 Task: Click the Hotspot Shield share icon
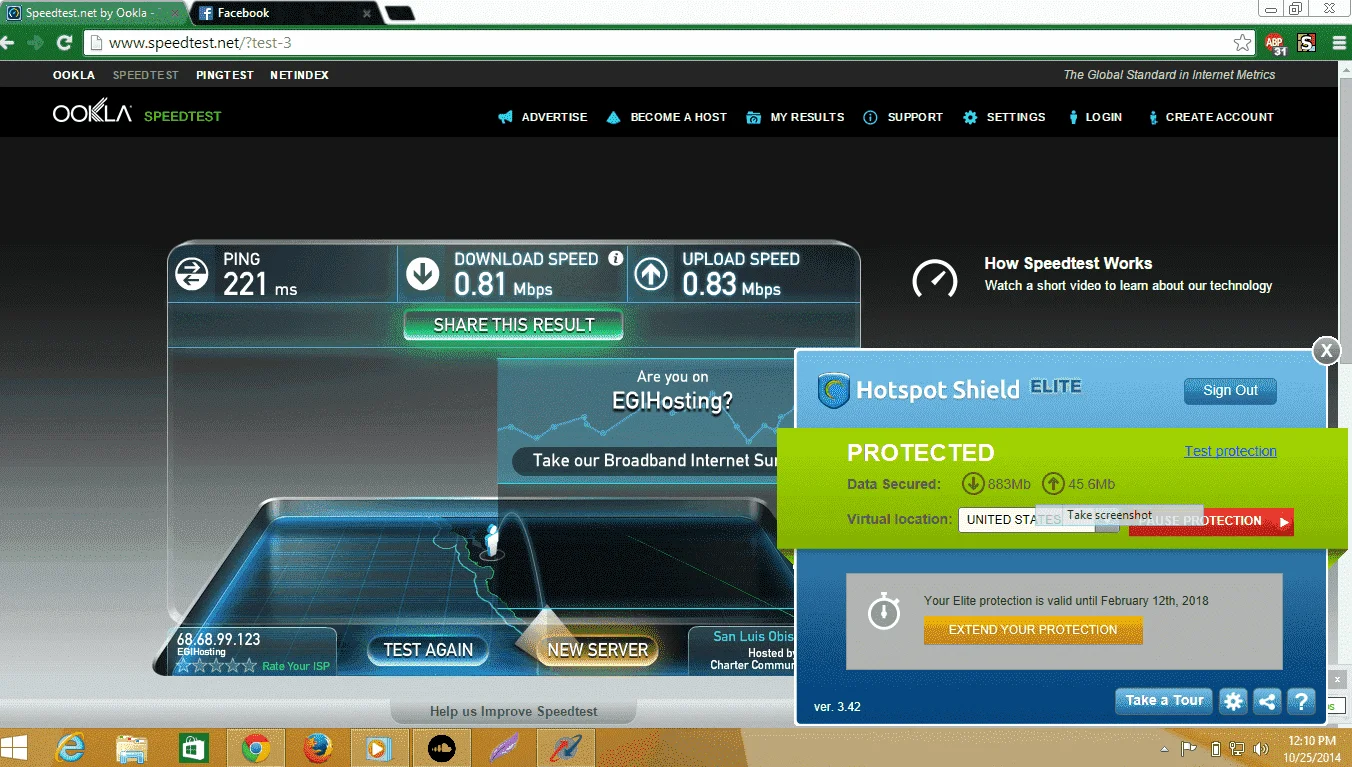pyautogui.click(x=1267, y=701)
